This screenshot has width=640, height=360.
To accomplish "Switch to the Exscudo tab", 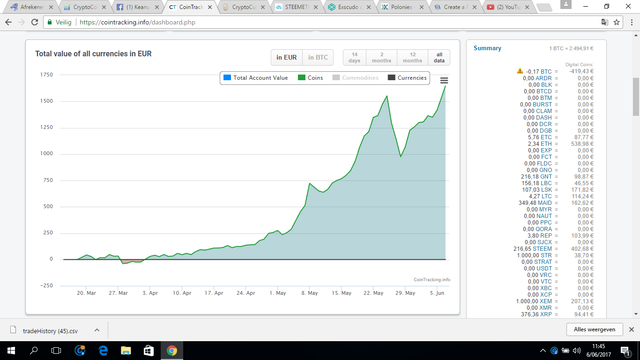I will click(349, 7).
